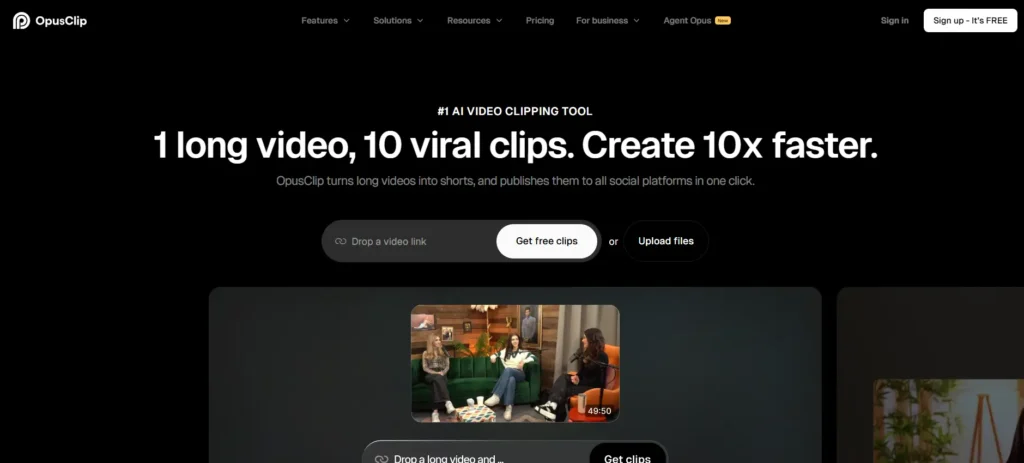The height and width of the screenshot is (463, 1024).
Task: Click the 49:50 duration label on thumbnail
Action: coord(599,411)
